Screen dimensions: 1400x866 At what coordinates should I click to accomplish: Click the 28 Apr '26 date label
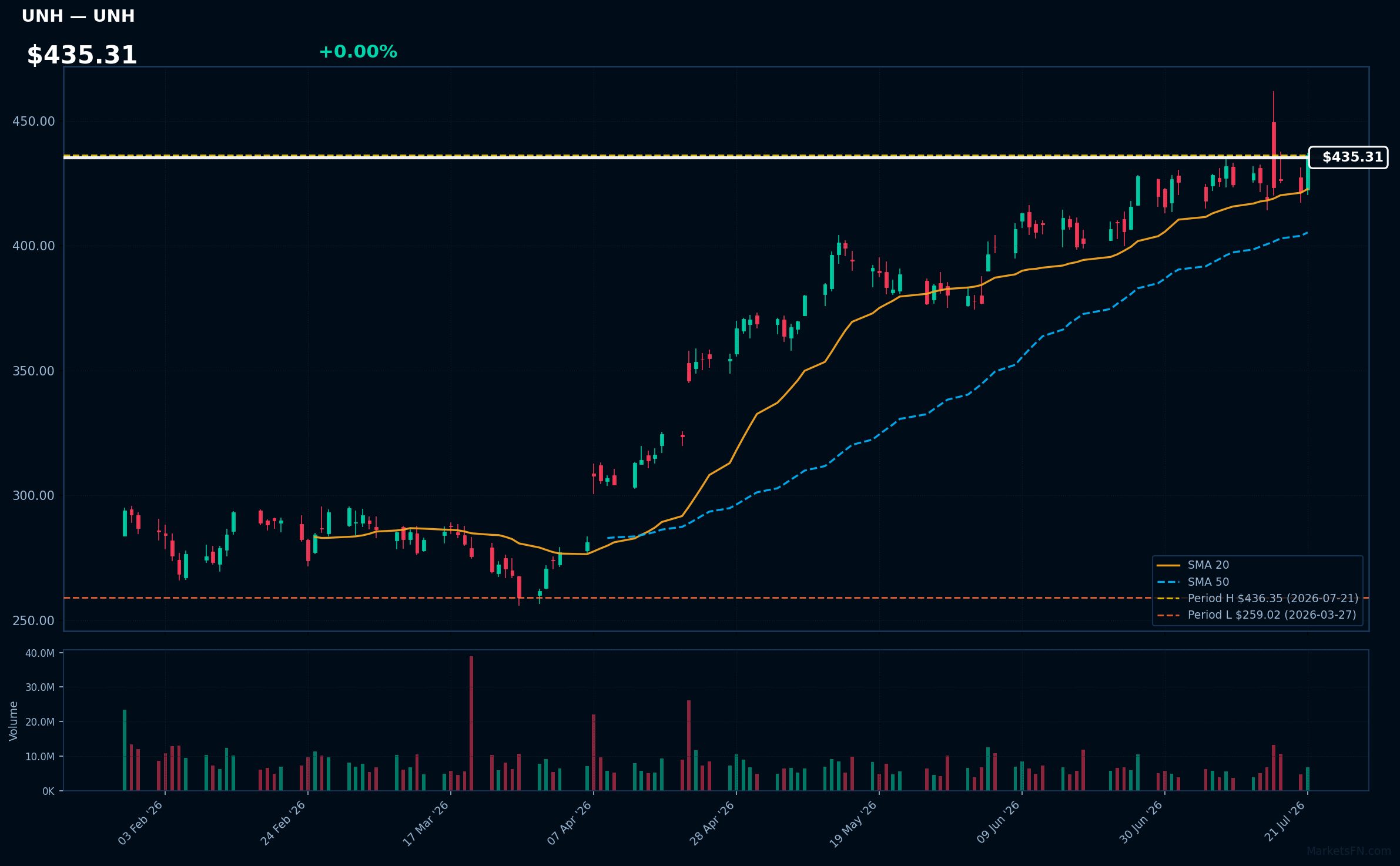coord(712,823)
